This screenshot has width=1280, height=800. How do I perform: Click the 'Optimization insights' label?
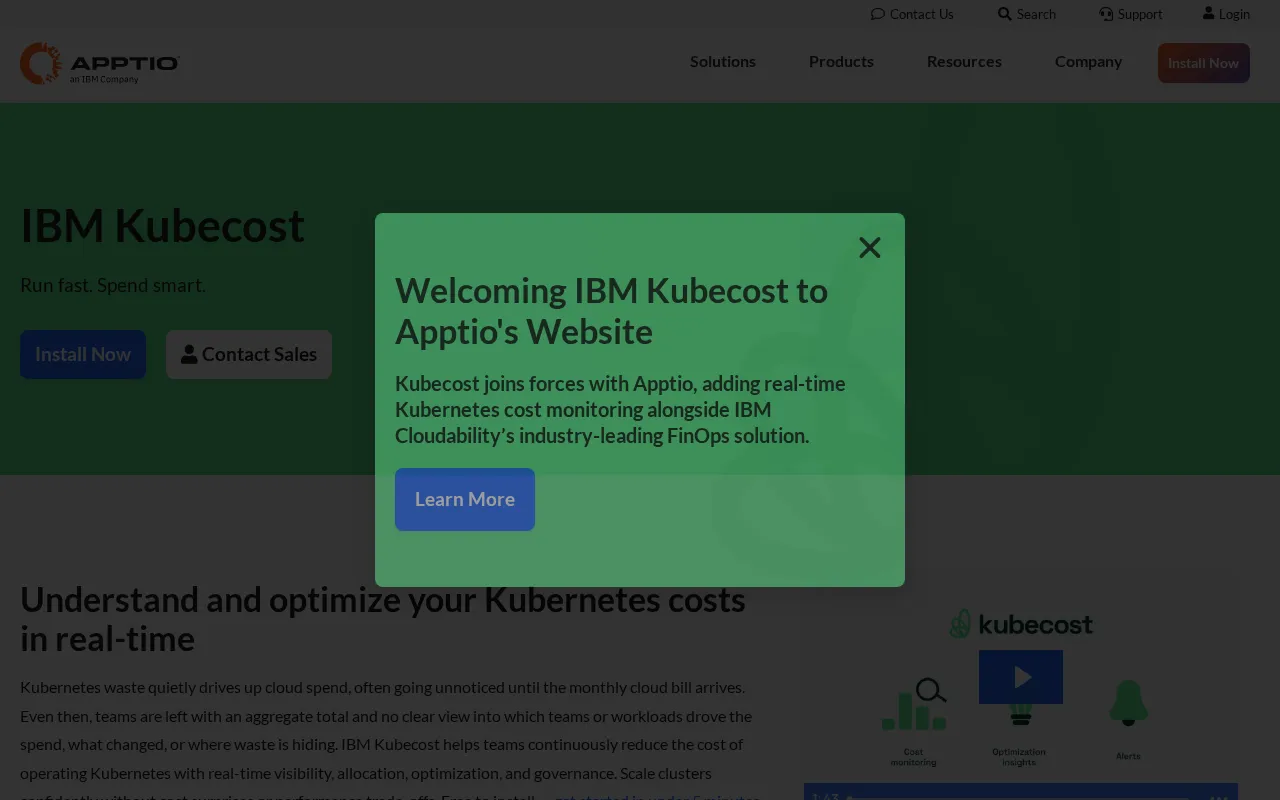click(x=1019, y=757)
